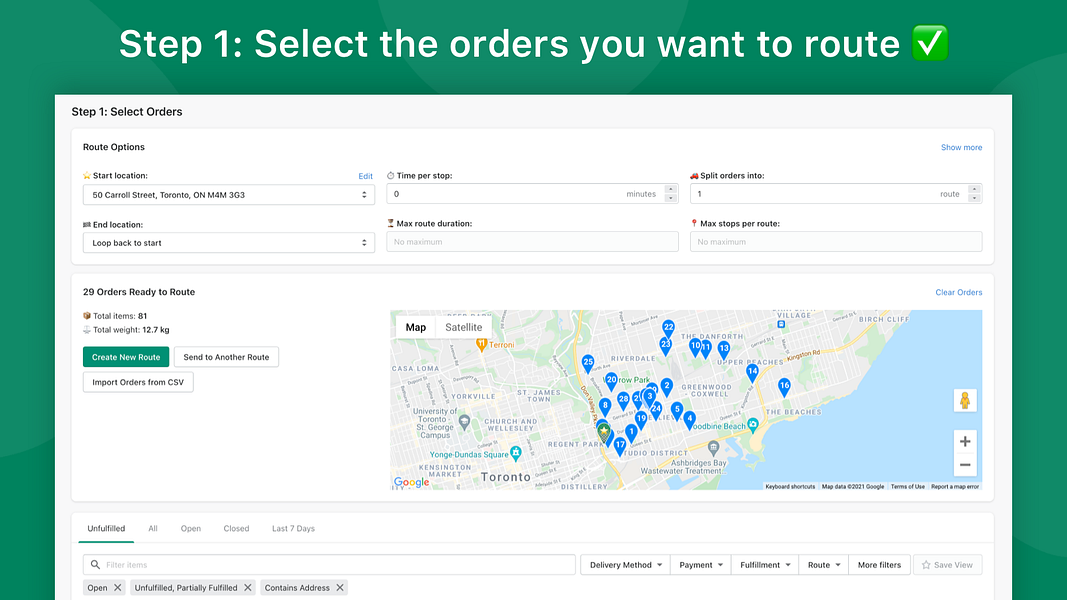Switch to the Open tab
Screen dimensions: 1067x600
tap(191, 529)
